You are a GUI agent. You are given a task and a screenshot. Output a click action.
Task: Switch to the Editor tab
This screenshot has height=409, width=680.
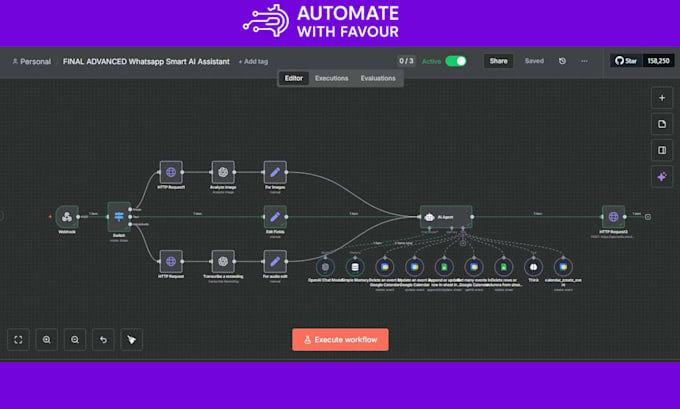point(294,78)
